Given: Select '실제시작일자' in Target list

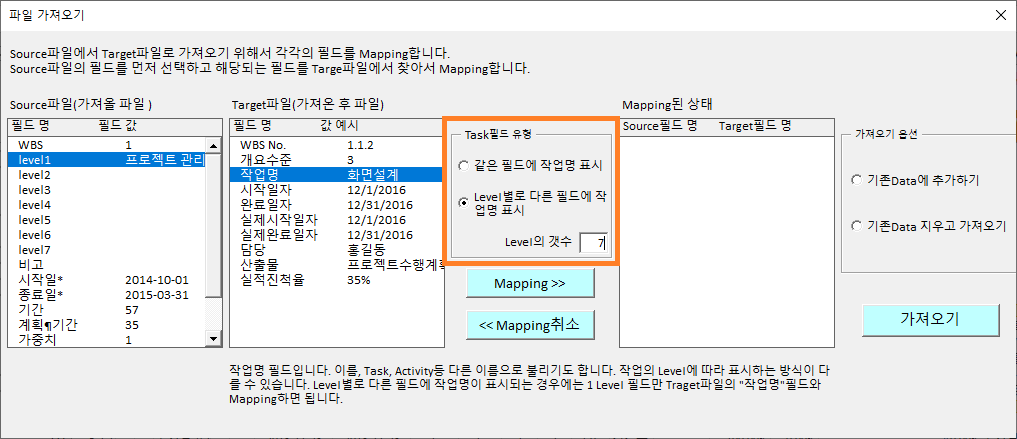Looking at the screenshot, I should click(337, 219).
